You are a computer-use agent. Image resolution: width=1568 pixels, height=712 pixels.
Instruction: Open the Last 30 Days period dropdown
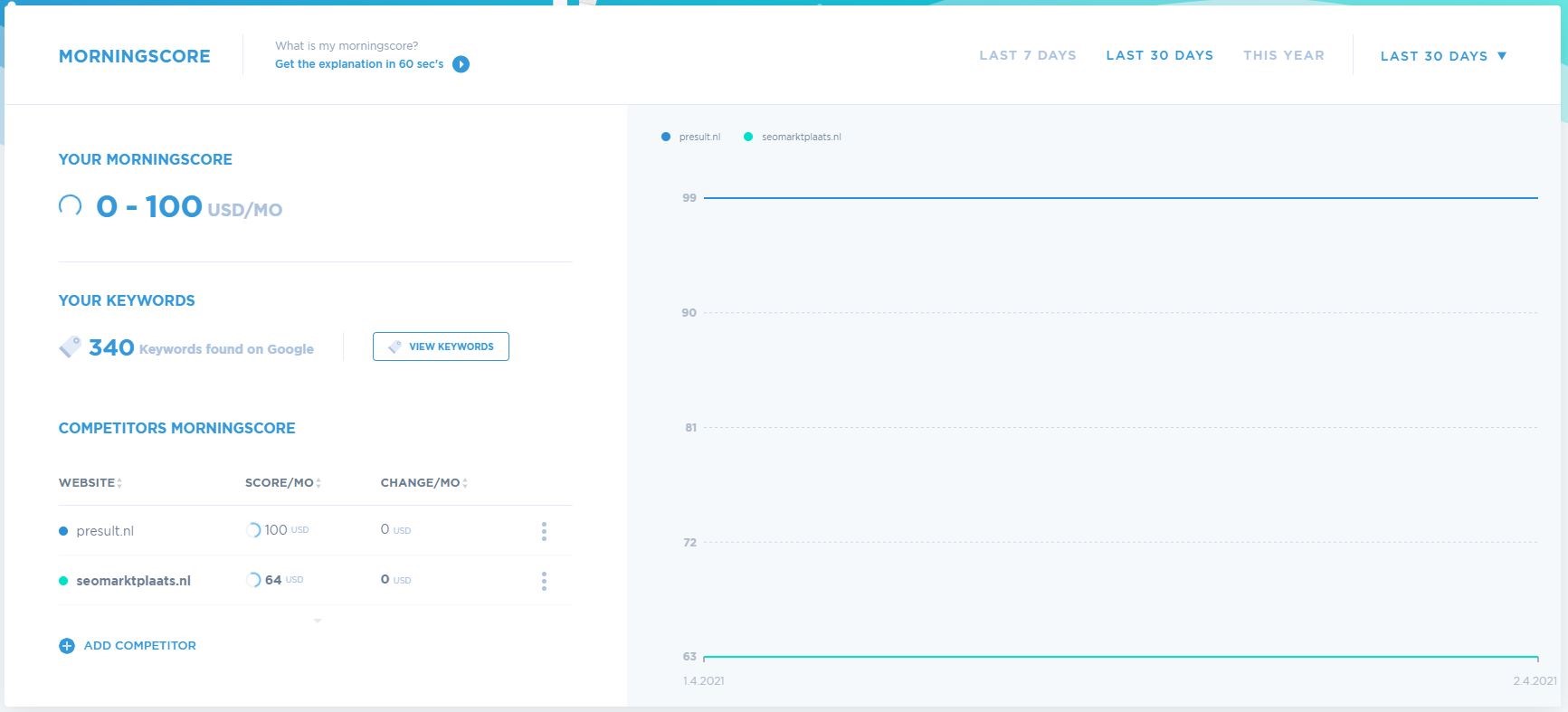[x=1443, y=56]
